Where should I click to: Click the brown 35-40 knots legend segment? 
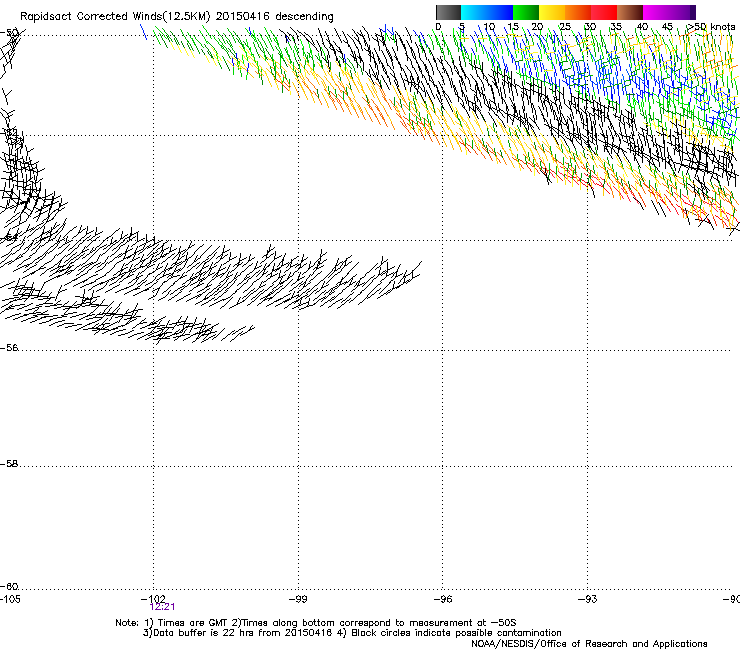coord(630,12)
